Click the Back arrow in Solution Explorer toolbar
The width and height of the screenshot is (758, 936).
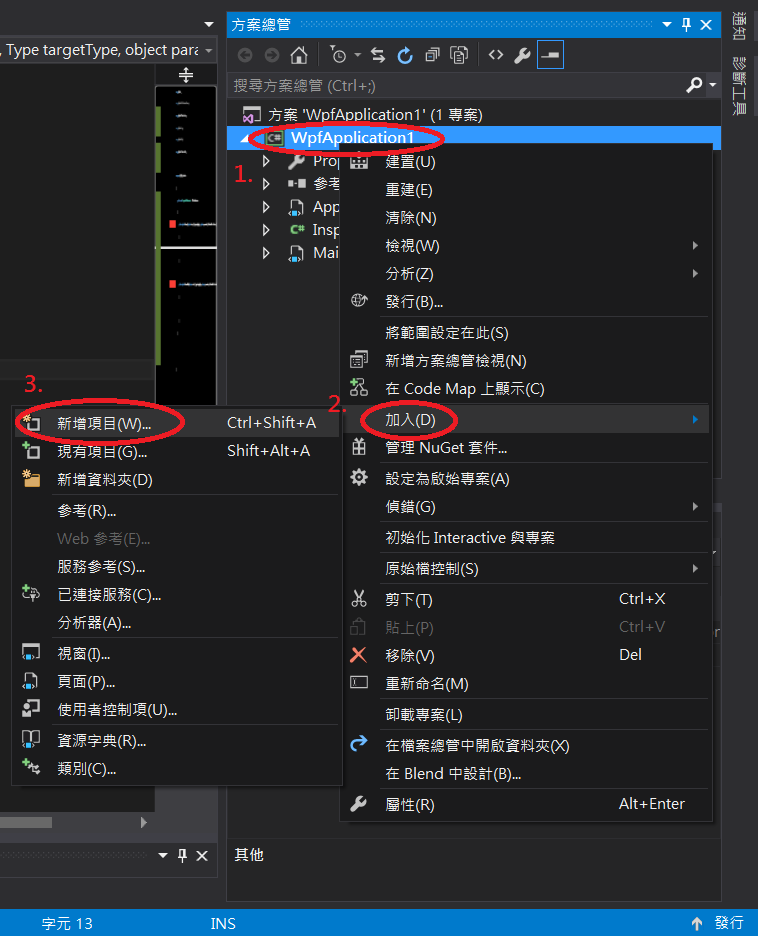245,56
